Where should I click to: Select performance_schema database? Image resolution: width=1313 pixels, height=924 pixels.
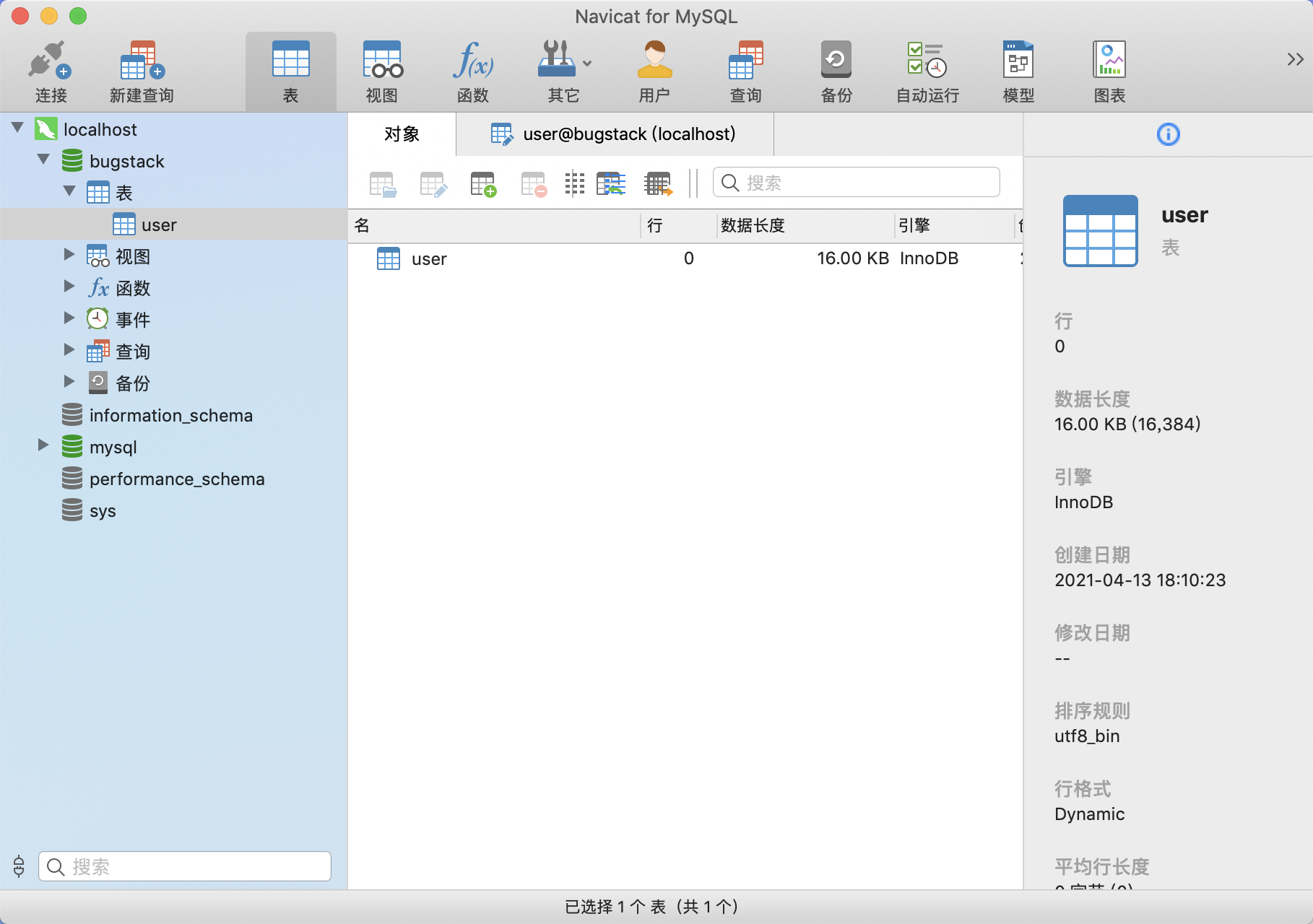pos(177,479)
